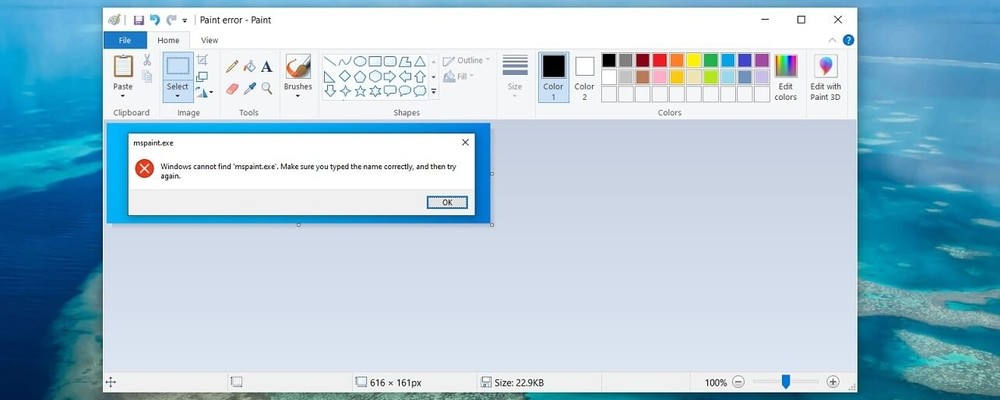The width and height of the screenshot is (1000, 400).
Task: Pick the Polygon shape
Action: click(405, 61)
